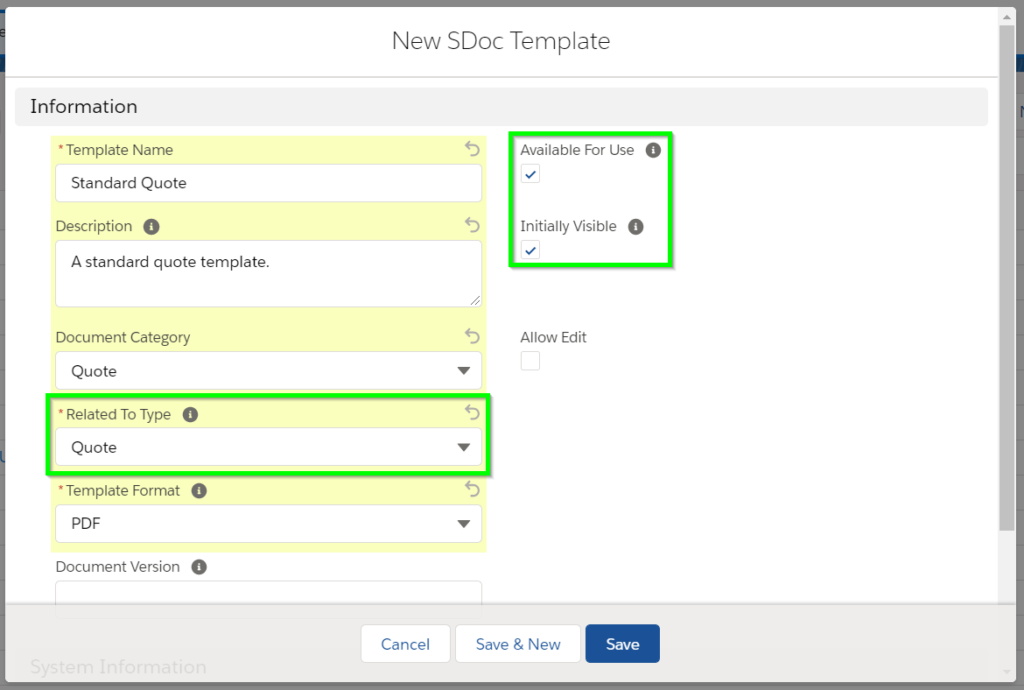Viewport: 1024px width, 690px height.
Task: Disable the Initially Visible option
Action: [529, 250]
